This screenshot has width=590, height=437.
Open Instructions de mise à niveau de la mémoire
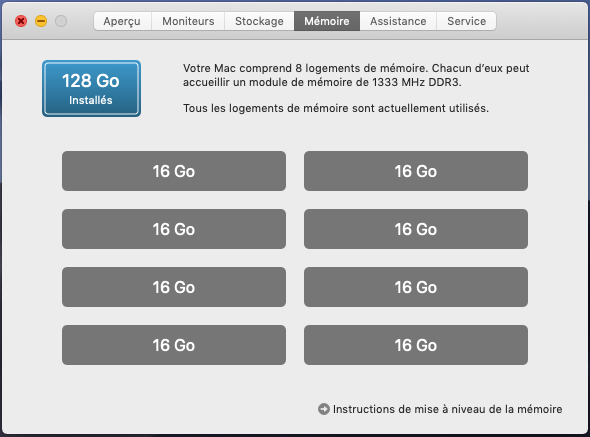coord(447,409)
